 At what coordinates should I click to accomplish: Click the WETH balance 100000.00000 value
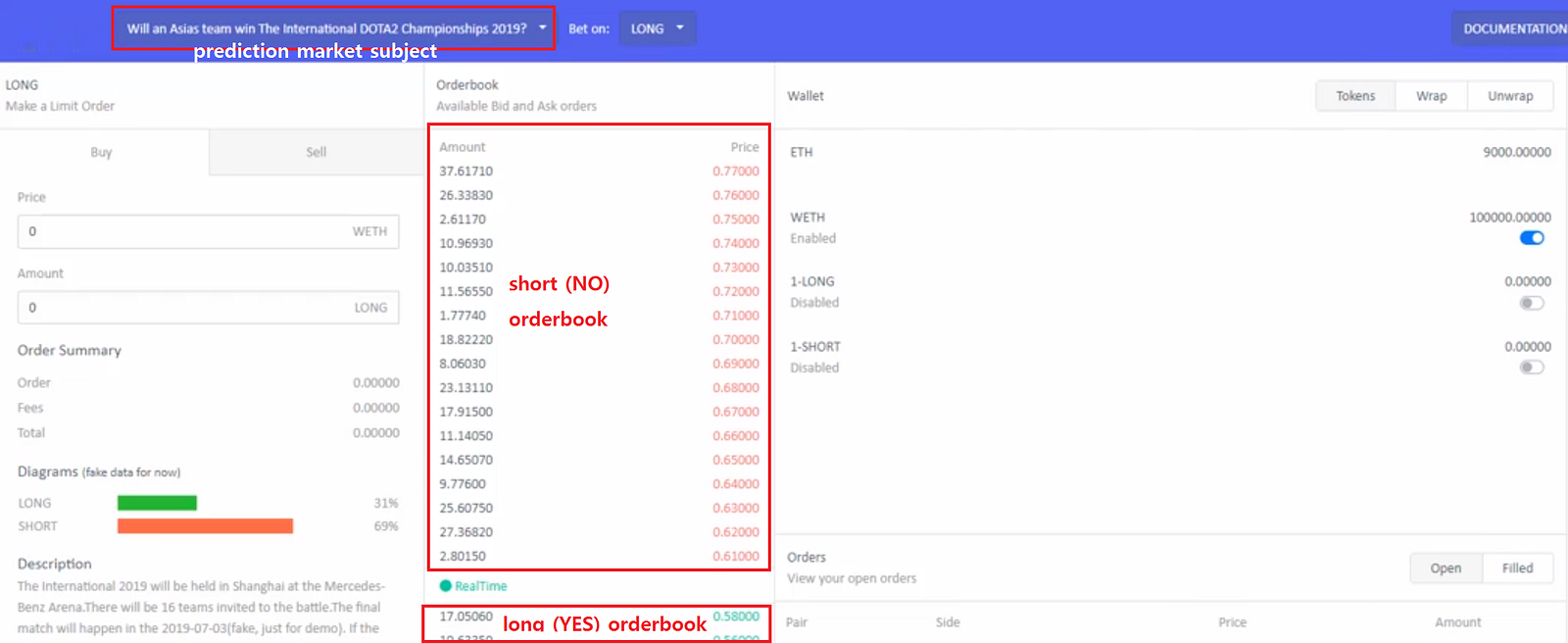[x=1510, y=218]
